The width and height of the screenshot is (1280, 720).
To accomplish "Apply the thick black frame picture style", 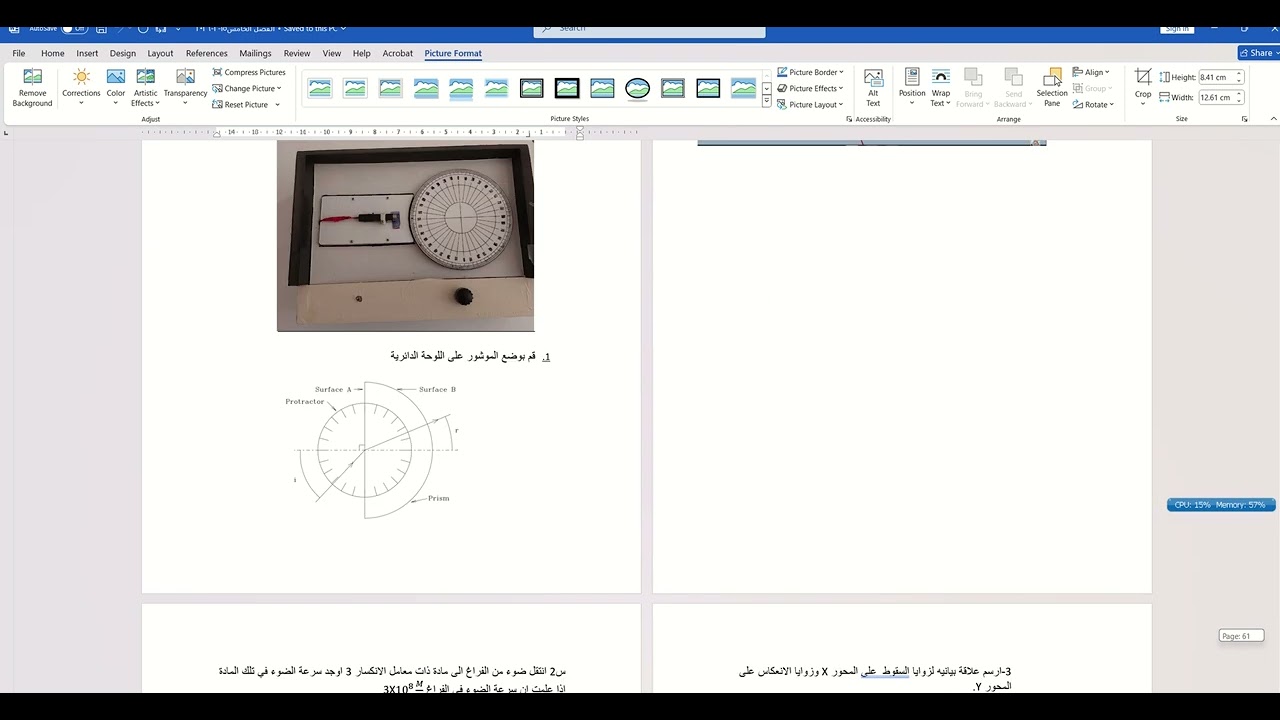I will [567, 89].
